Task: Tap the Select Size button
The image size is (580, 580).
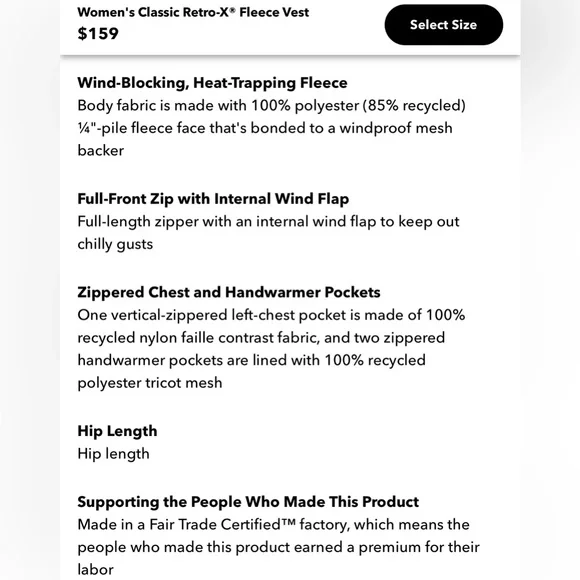Action: (x=444, y=25)
